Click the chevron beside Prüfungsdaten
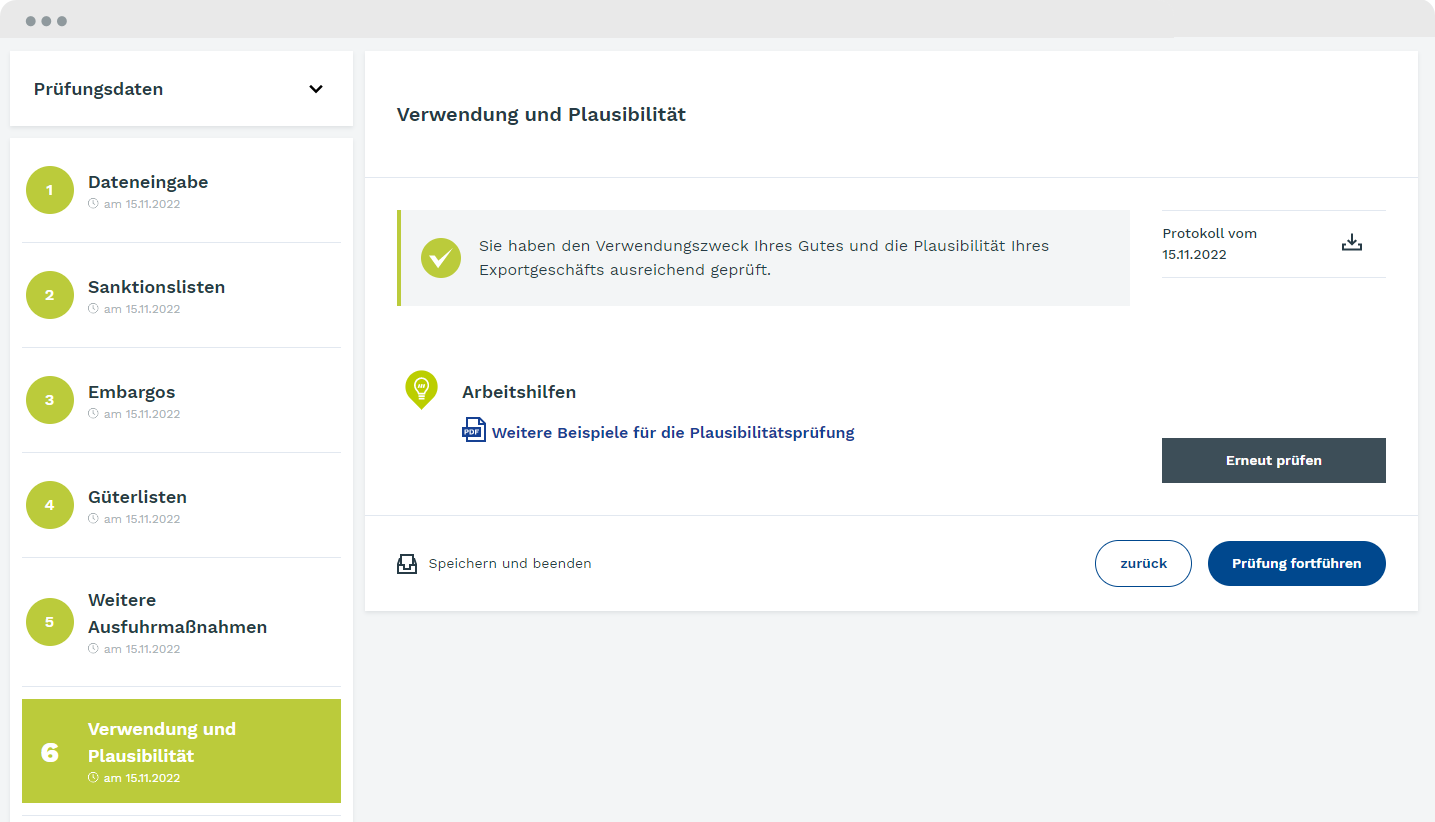Viewport: 1435px width, 822px height. (x=315, y=89)
